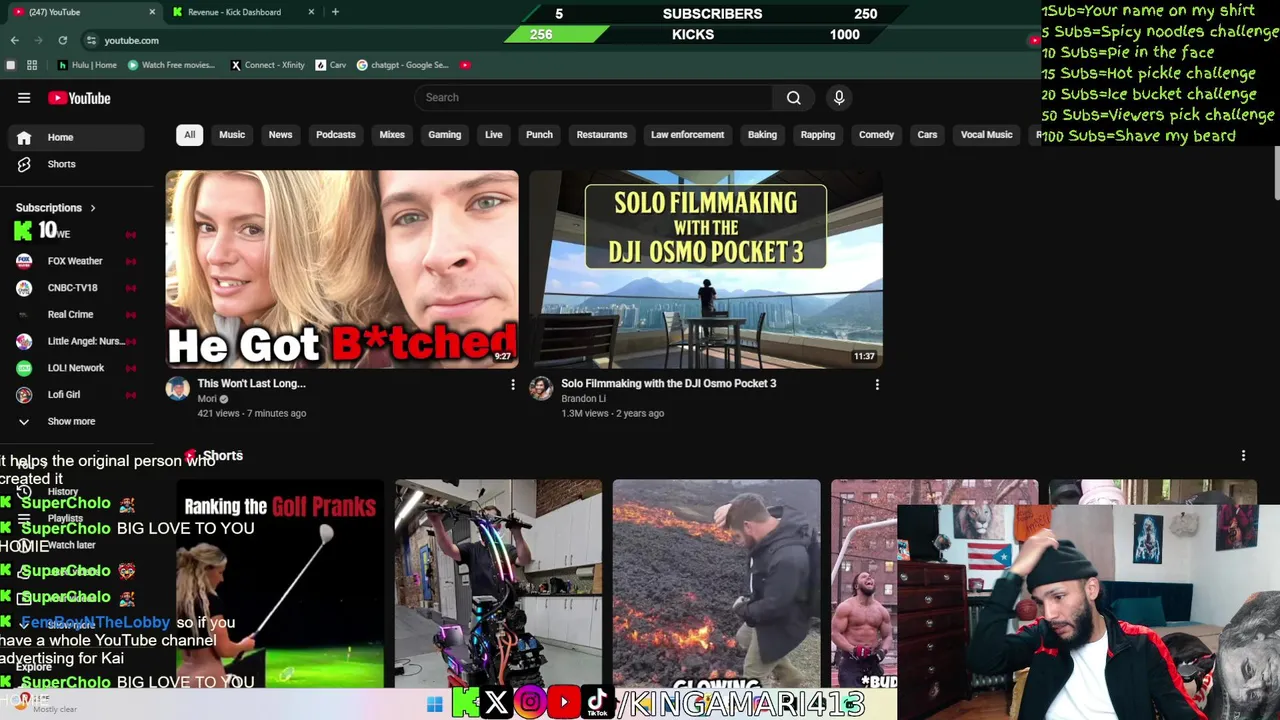Play the DJI Osmo Pocket 3 thumbnail

click(706, 269)
